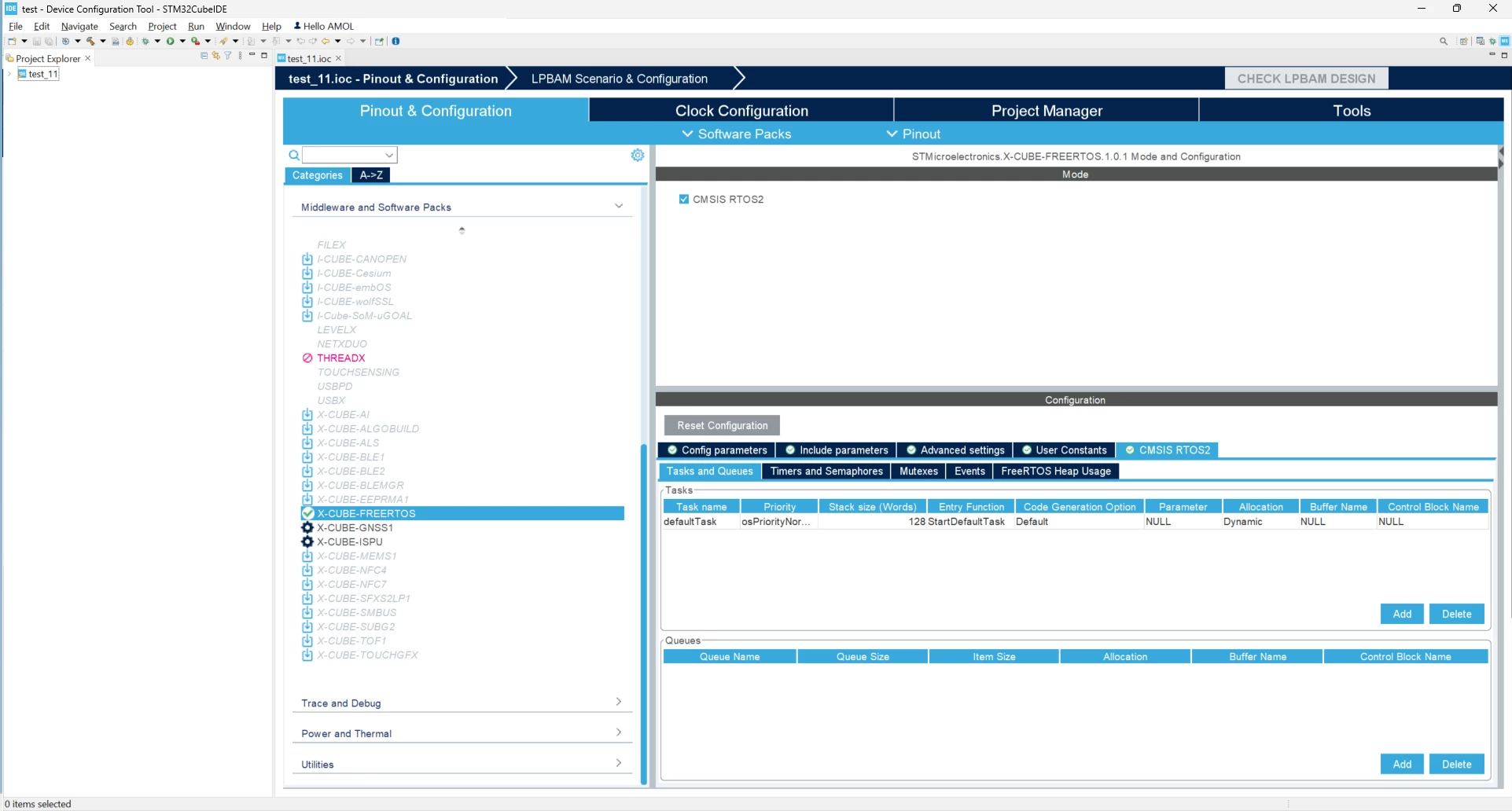
Task: Click the categories panel vertical scrollbar
Action: pos(644,613)
